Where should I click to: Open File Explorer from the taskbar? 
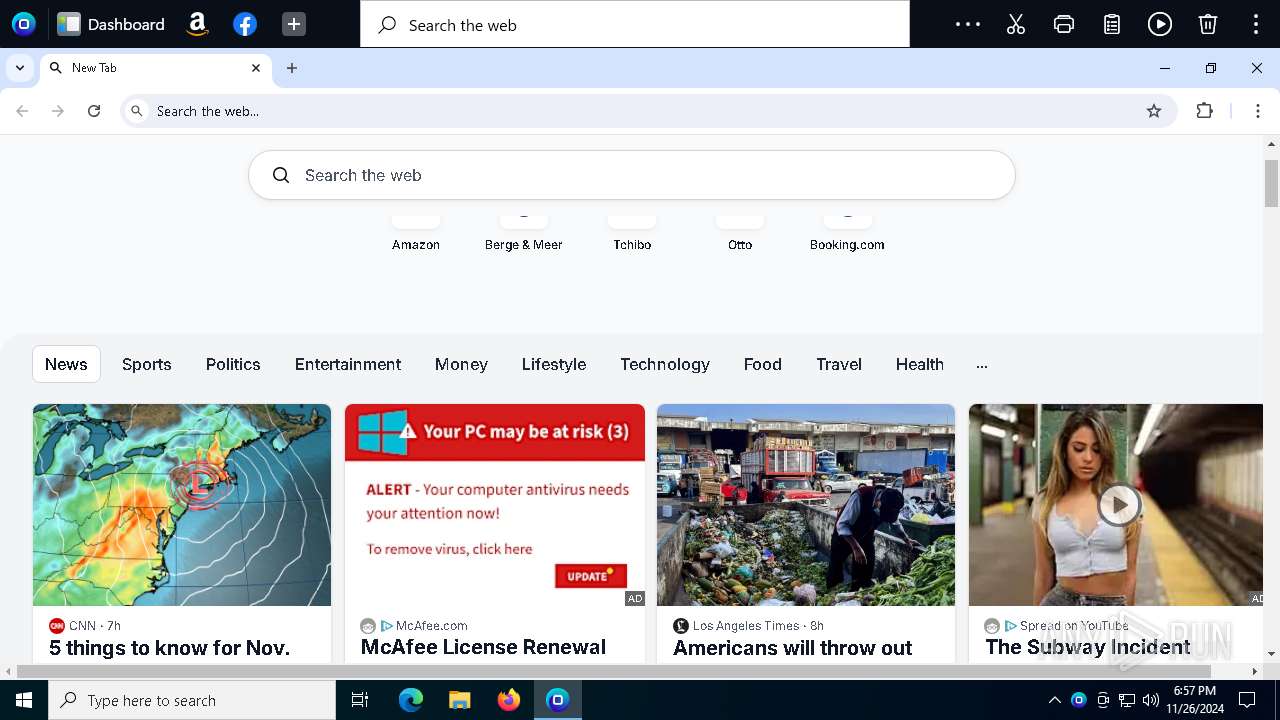(459, 700)
